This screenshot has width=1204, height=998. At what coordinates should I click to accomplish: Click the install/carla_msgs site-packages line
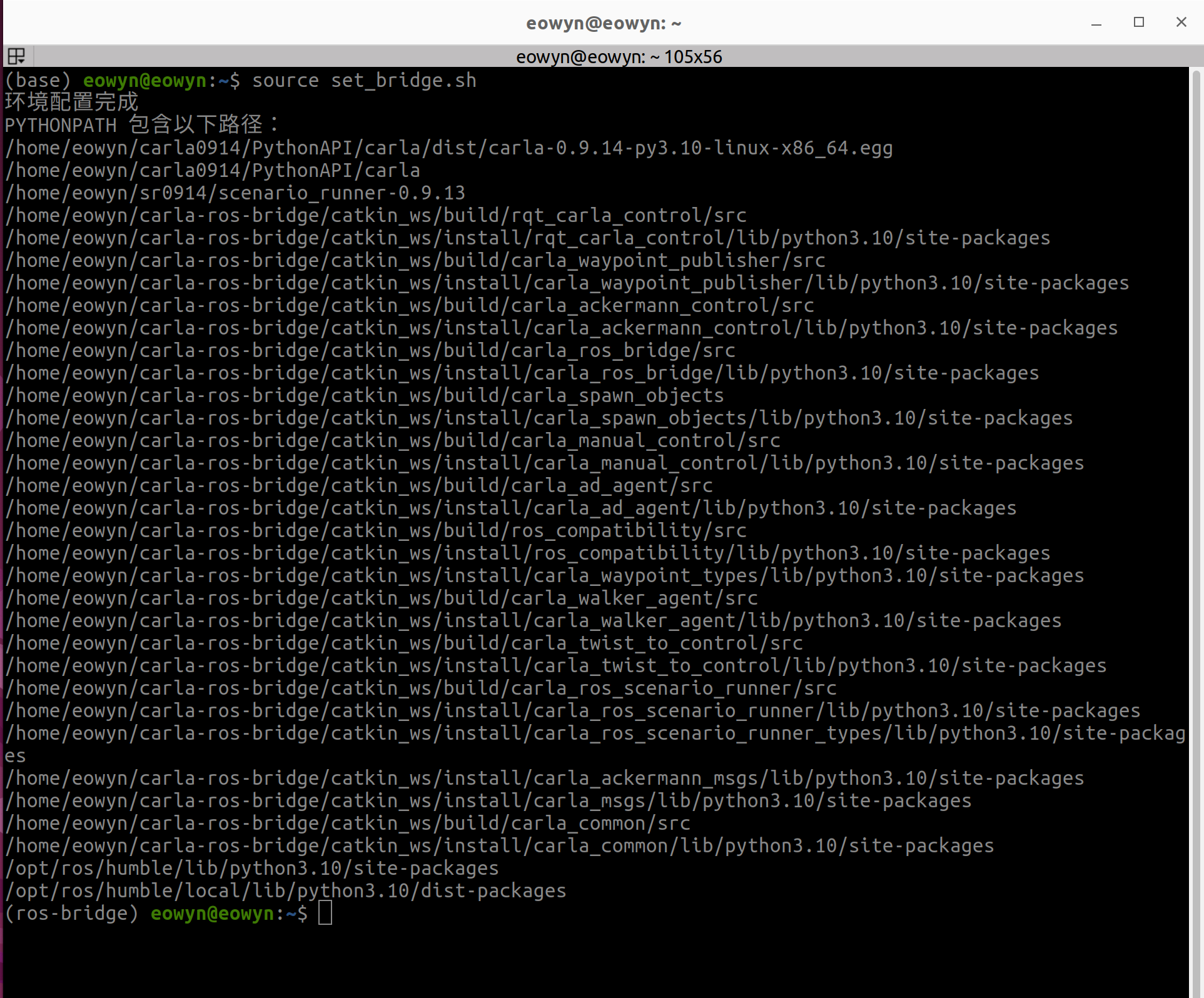(488, 801)
